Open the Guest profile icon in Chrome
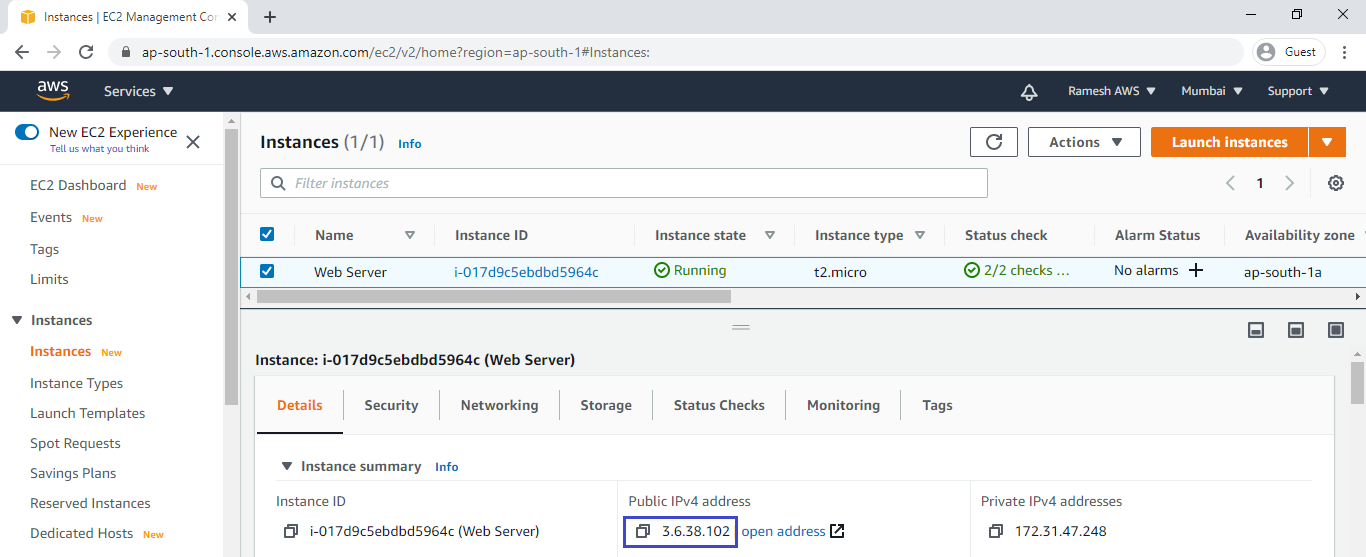The width and height of the screenshot is (1366, 557). tap(1267, 52)
